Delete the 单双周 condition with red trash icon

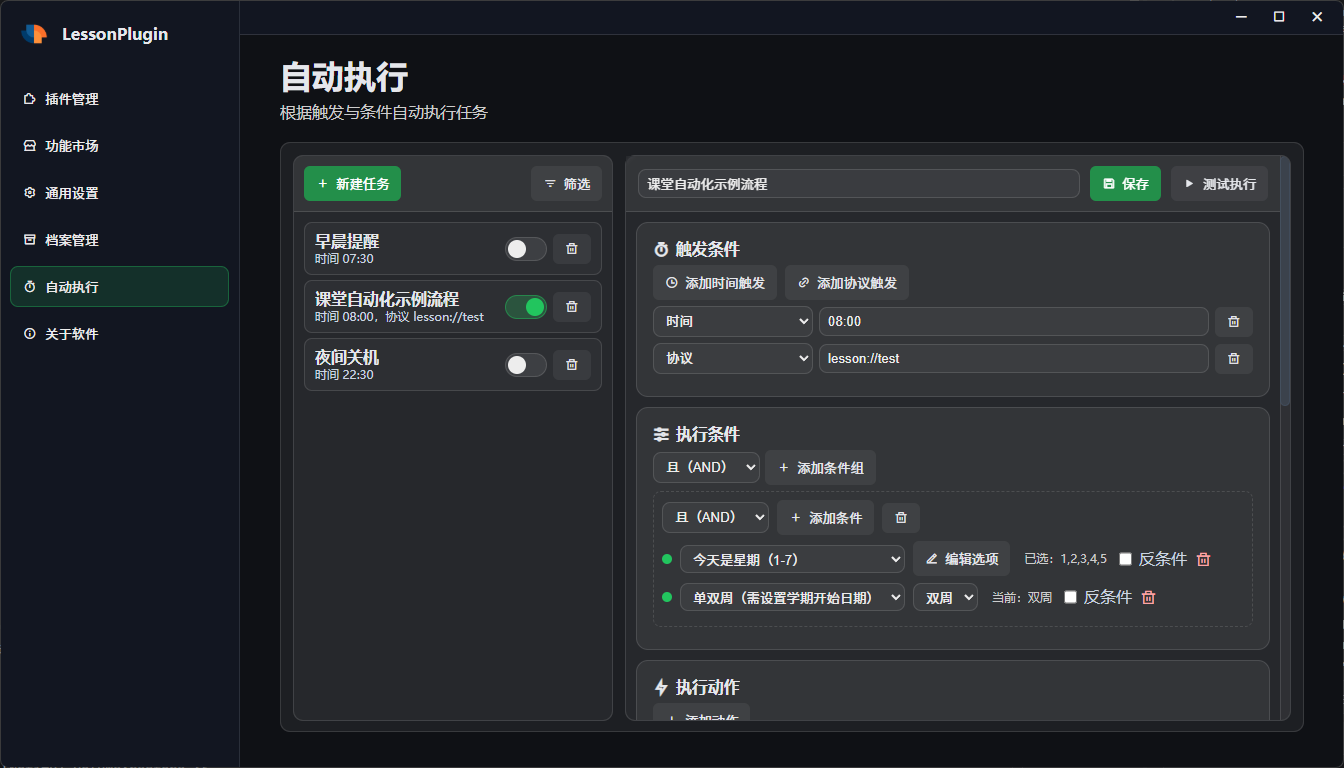1148,598
